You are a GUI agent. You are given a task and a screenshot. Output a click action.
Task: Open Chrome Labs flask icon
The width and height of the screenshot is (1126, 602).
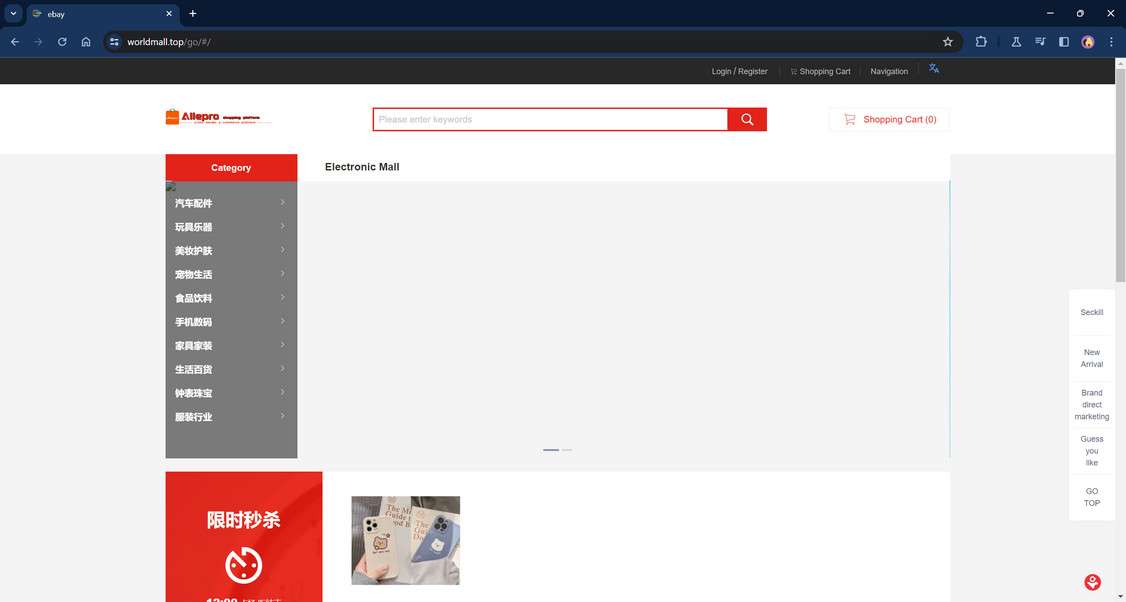1016,42
